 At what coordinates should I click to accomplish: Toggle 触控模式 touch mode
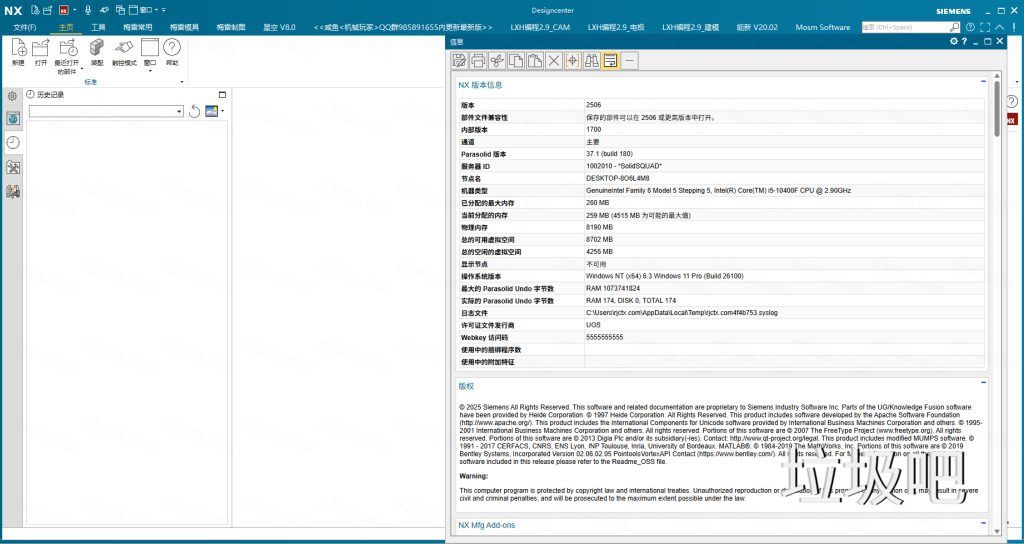click(x=124, y=52)
